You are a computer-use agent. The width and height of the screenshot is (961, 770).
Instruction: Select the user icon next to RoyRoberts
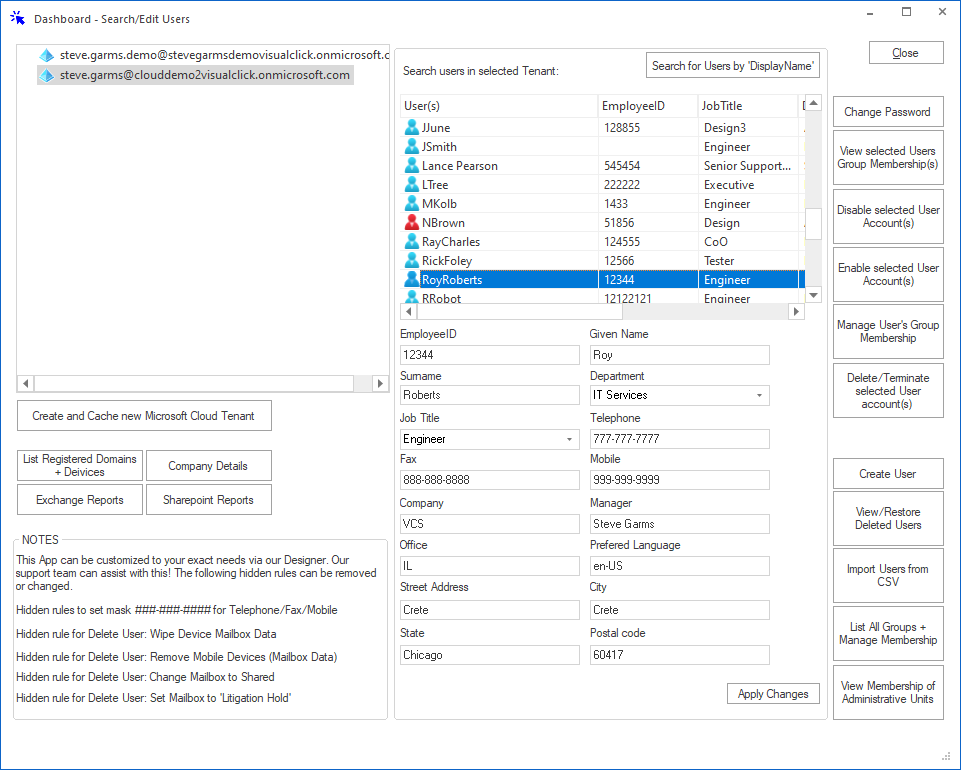(412, 279)
